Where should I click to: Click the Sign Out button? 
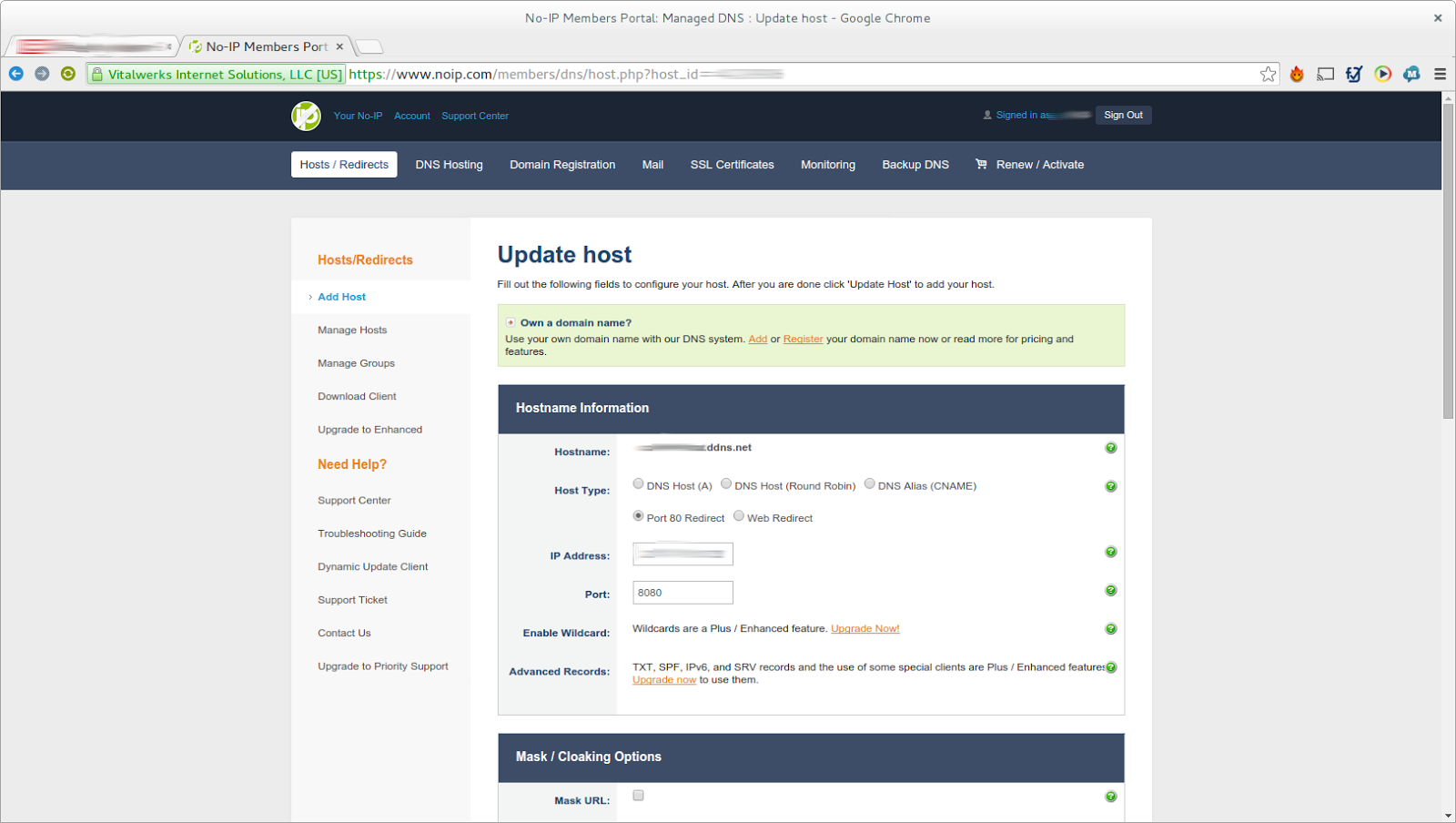(1124, 115)
